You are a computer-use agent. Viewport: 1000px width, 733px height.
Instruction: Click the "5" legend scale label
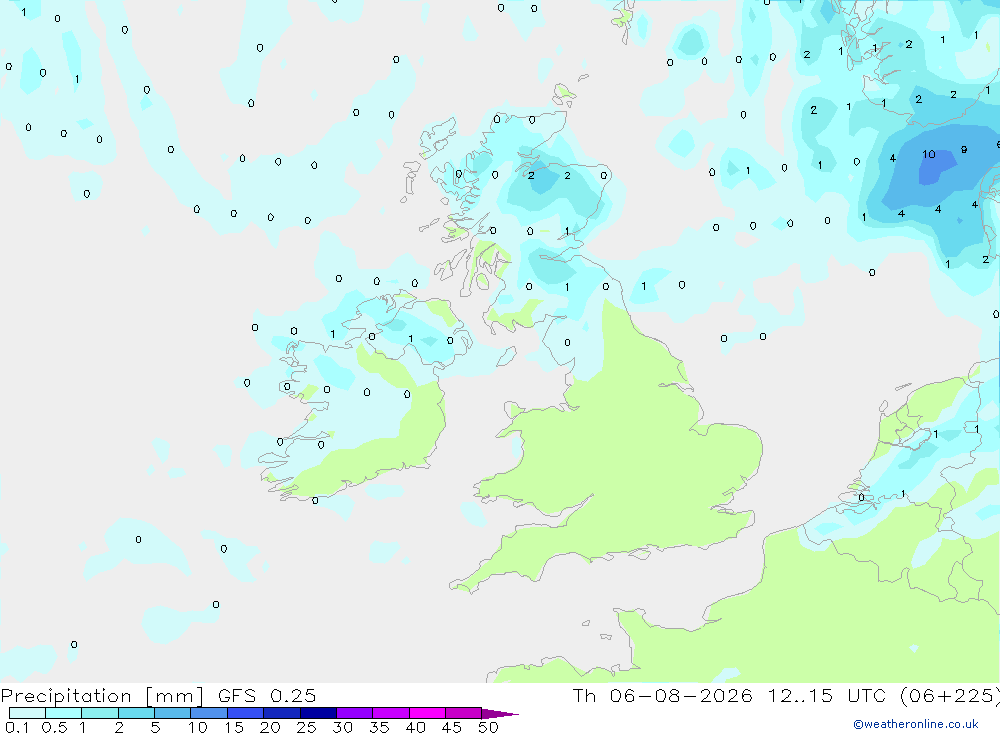pyautogui.click(x=155, y=727)
